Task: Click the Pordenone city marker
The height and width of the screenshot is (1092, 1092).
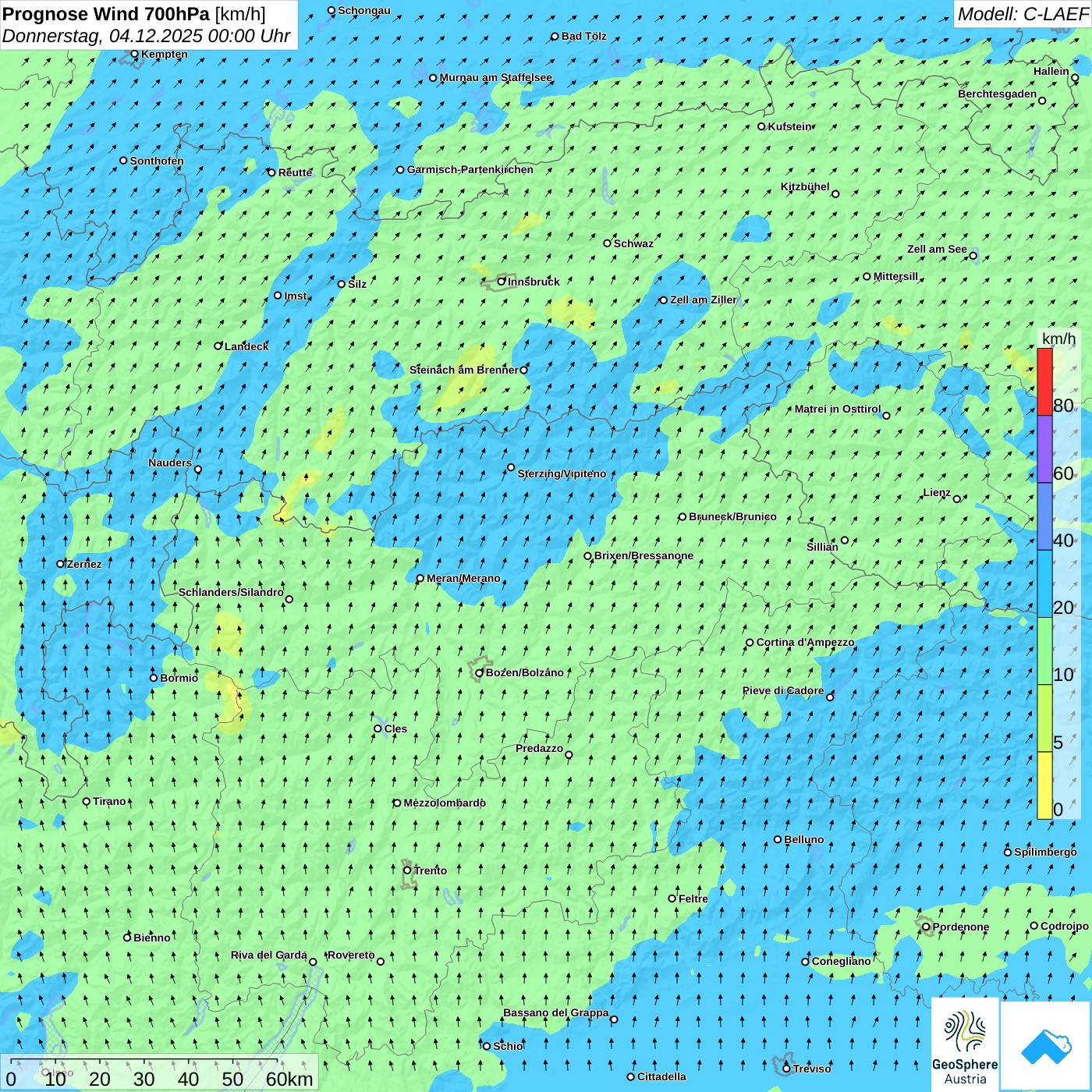Action: click(x=927, y=927)
